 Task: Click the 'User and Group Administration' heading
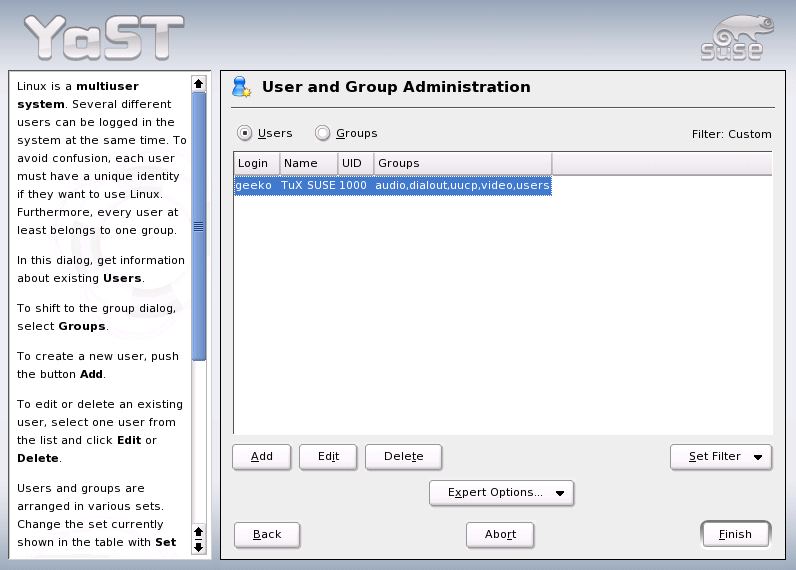(396, 87)
